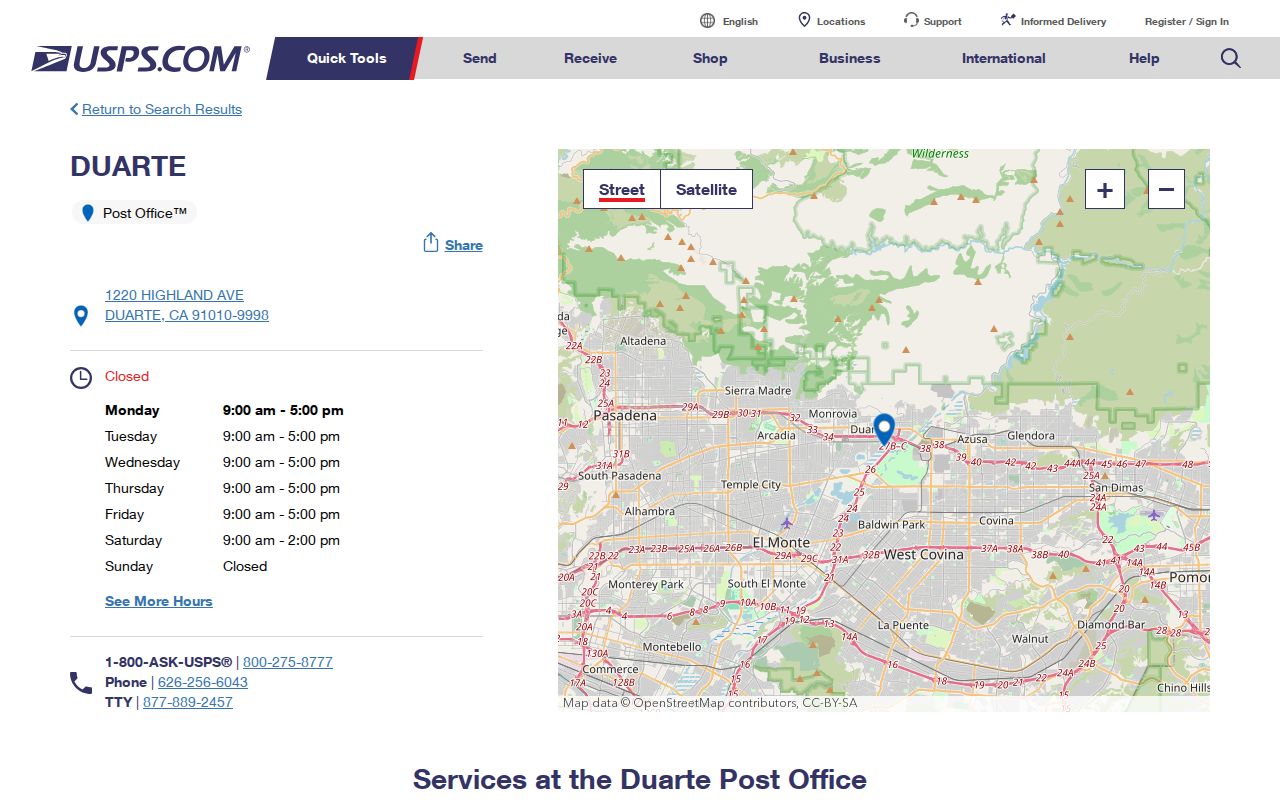Click the Informed Delivery icon
Viewport: 1280px width, 800px height.
tap(1007, 20)
